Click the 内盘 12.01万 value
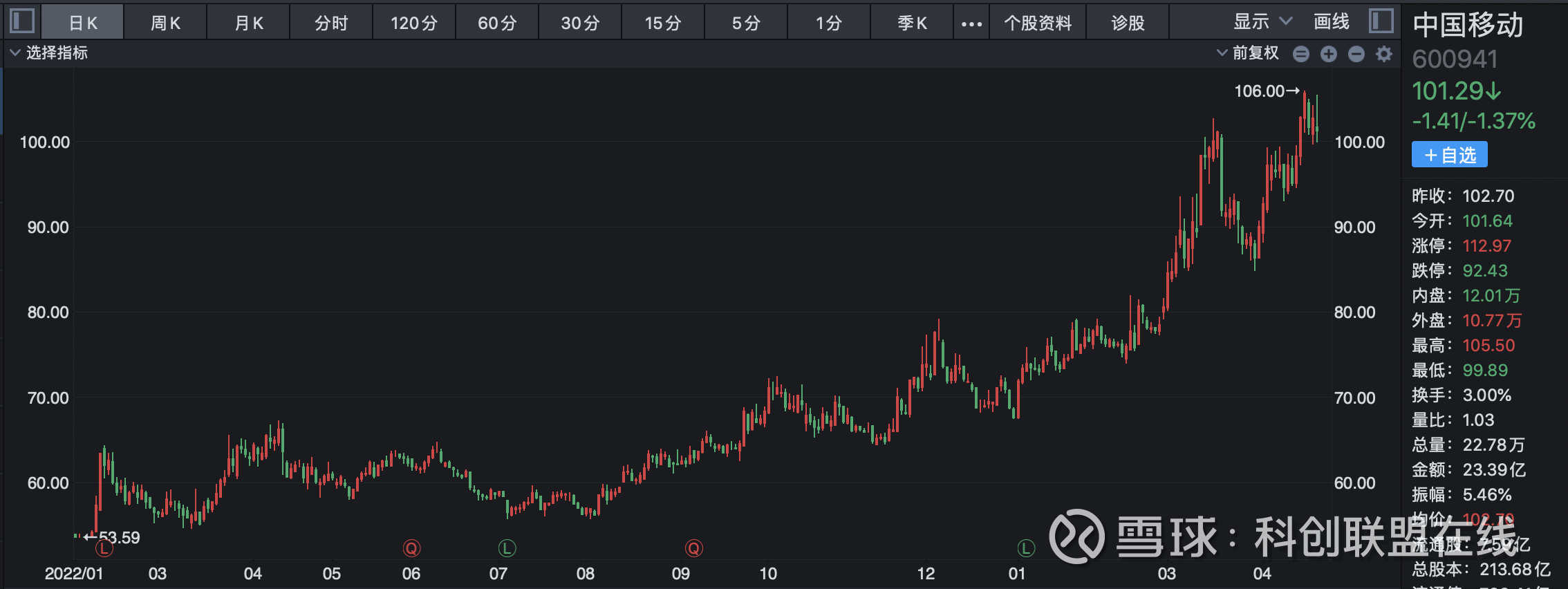Viewport: 1568px width, 589px height. tap(1491, 295)
